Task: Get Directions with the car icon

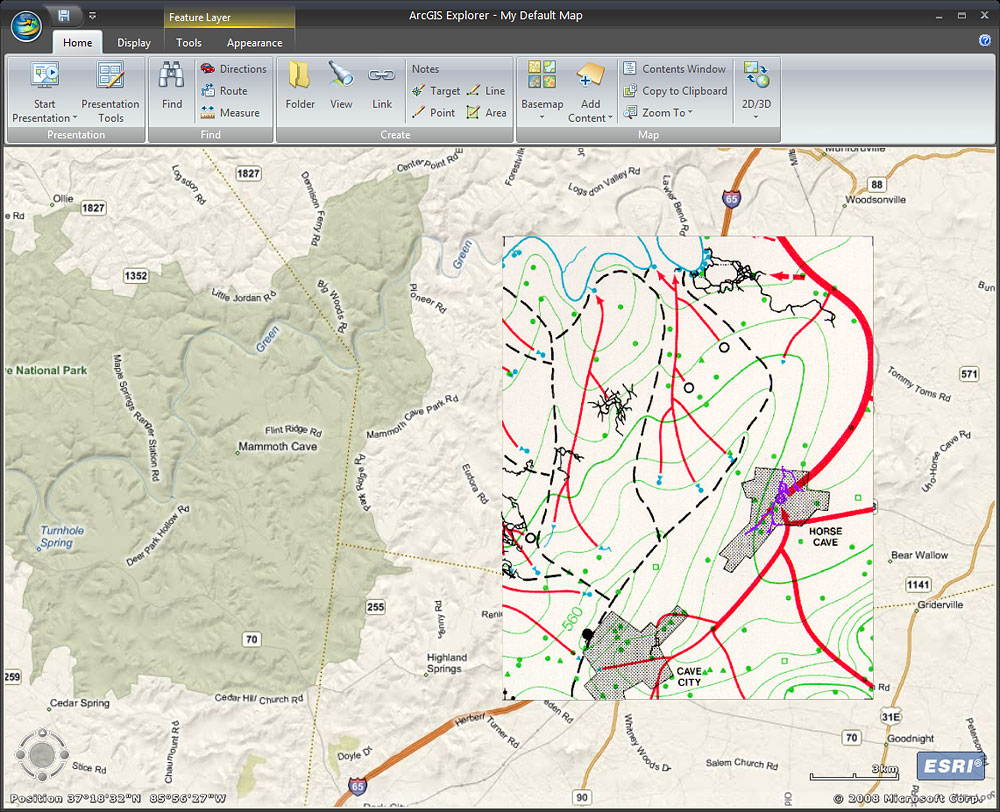Action: click(207, 68)
